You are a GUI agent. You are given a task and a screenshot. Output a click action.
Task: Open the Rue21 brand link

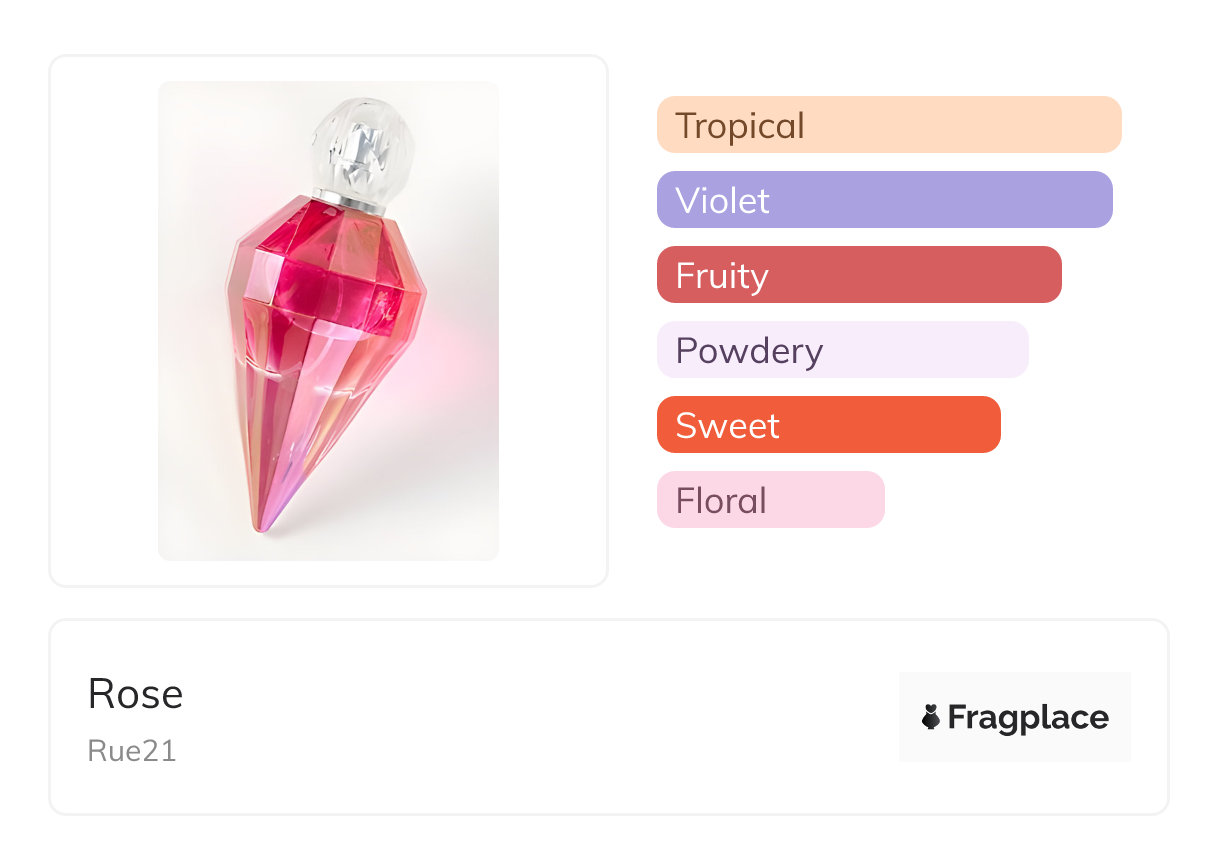pyautogui.click(x=132, y=751)
